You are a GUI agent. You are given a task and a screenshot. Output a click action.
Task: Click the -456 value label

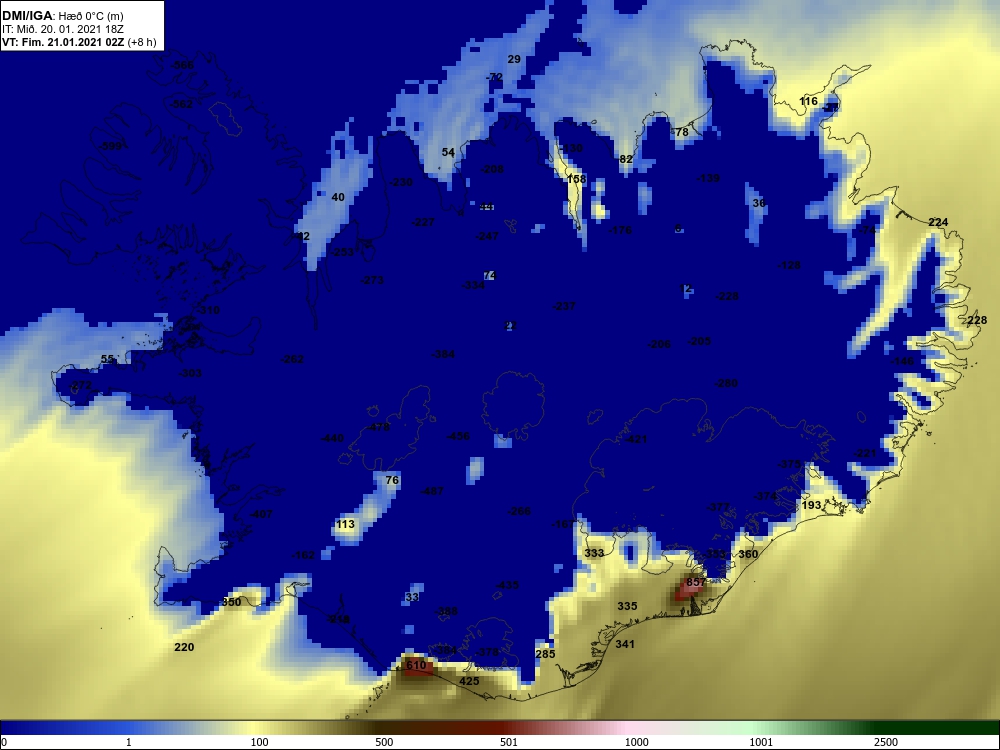[x=458, y=436]
